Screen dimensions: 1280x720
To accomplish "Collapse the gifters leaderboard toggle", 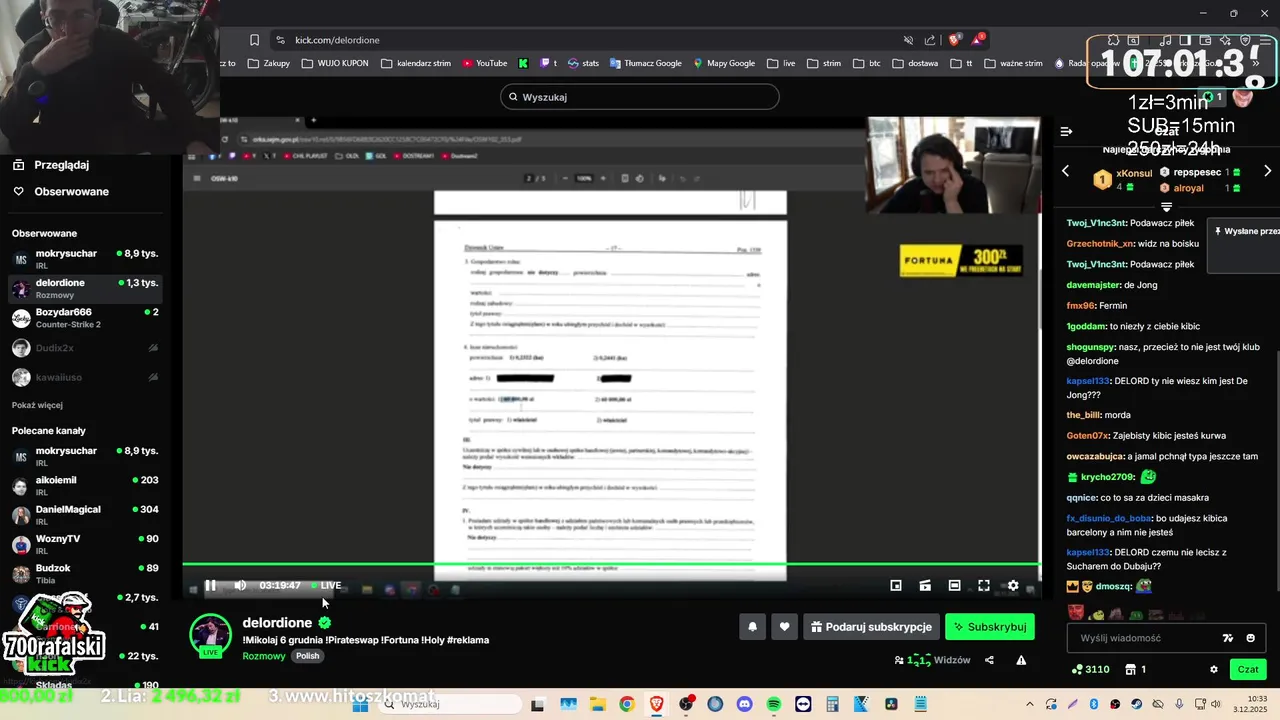I will click(x=1166, y=207).
